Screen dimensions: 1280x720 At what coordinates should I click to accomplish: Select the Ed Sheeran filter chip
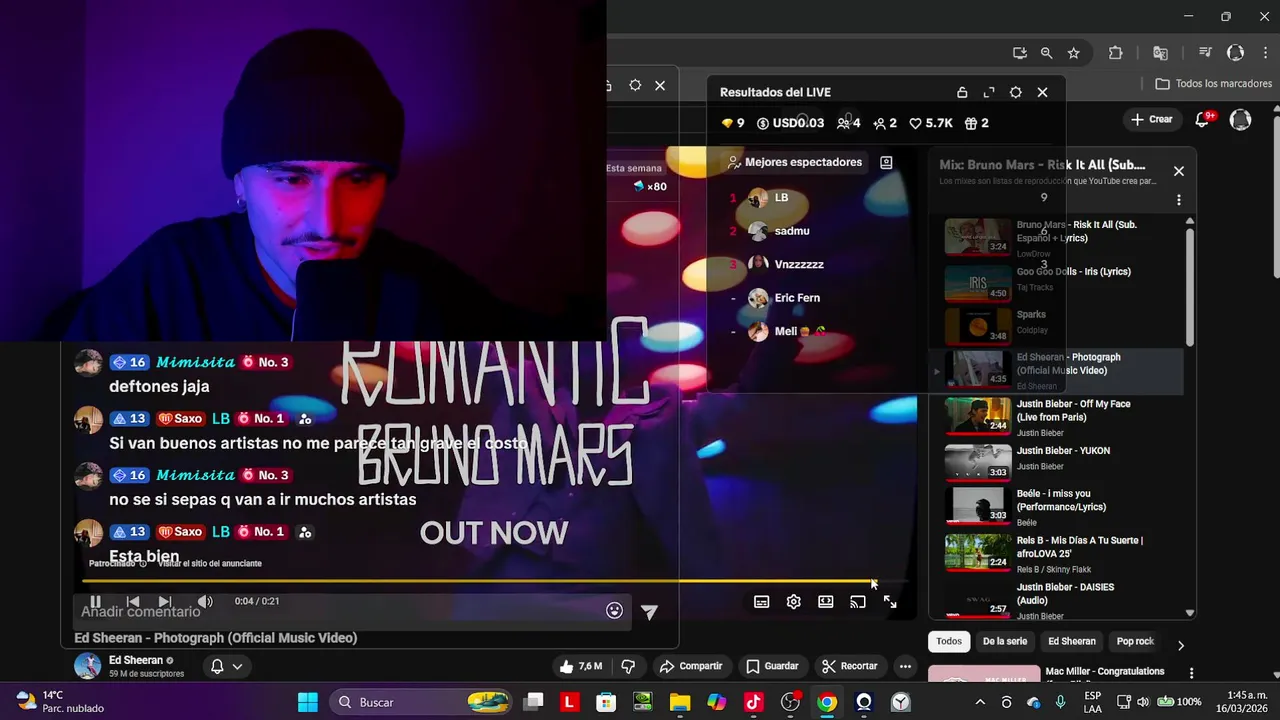(x=1072, y=641)
